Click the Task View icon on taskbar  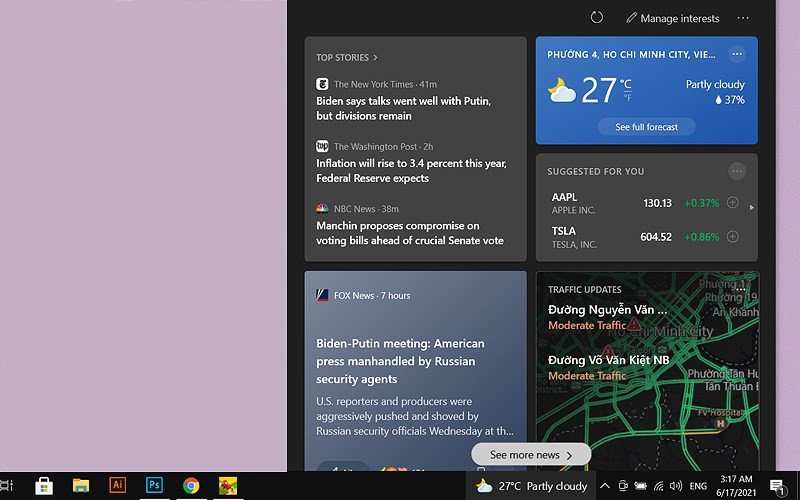(x=6, y=485)
